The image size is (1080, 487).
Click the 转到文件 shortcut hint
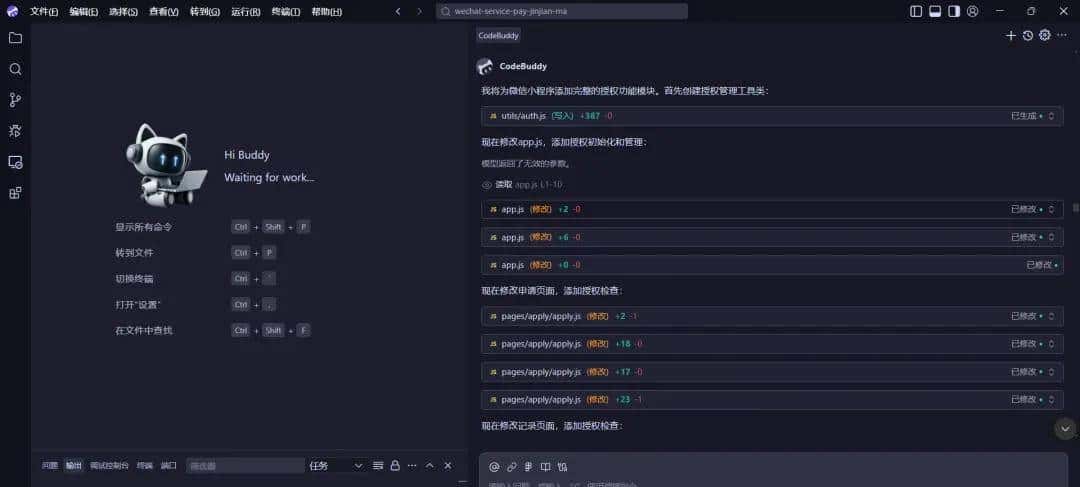coord(134,253)
